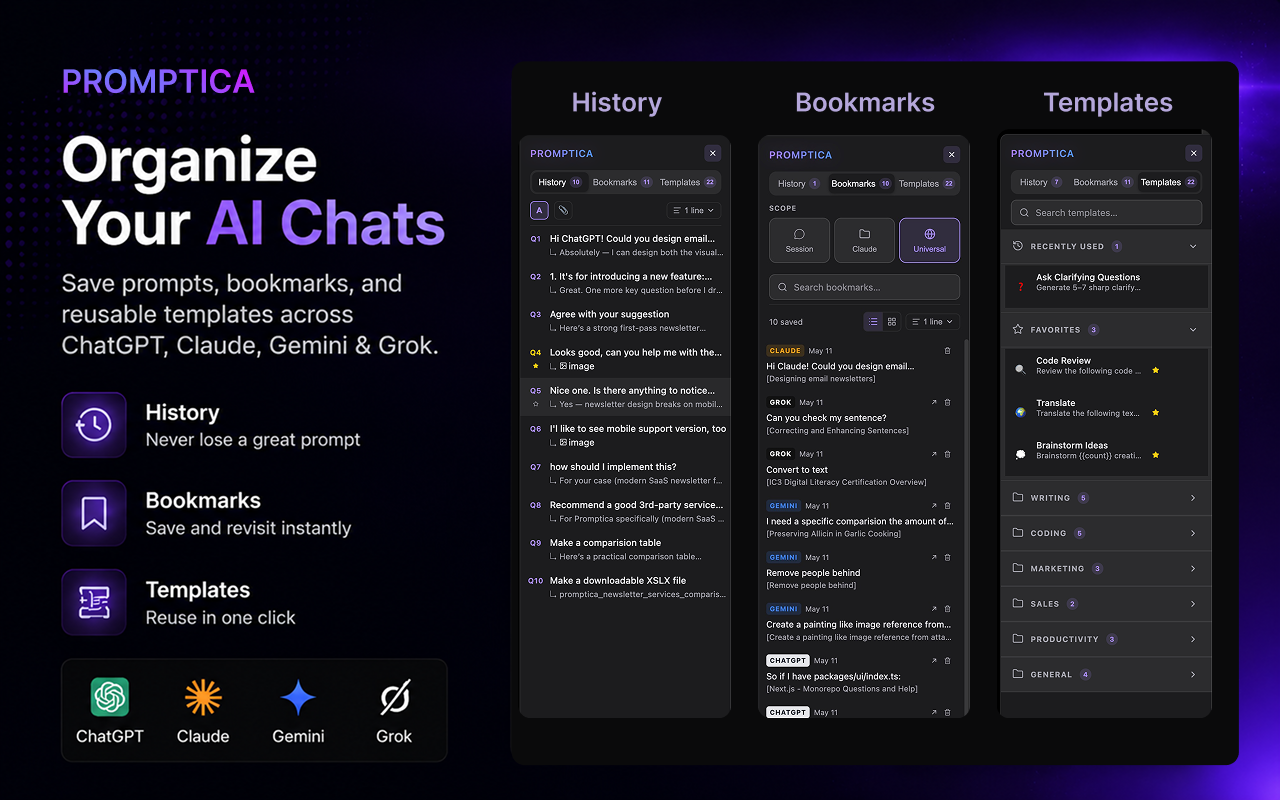Expand the Productivity folder

click(x=1106, y=639)
